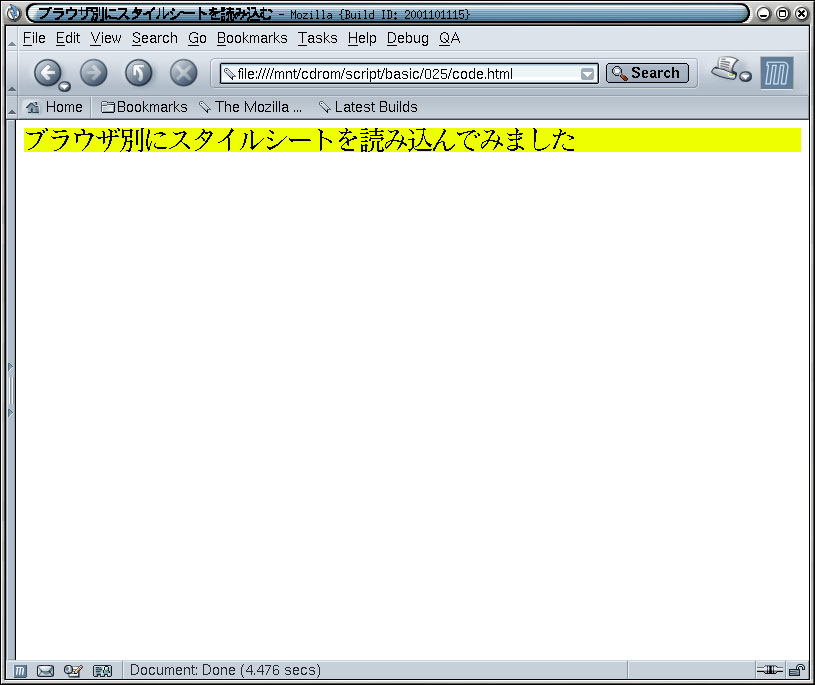Open Address Book from status bar icon
The width and height of the screenshot is (815, 685).
[x=102, y=670]
